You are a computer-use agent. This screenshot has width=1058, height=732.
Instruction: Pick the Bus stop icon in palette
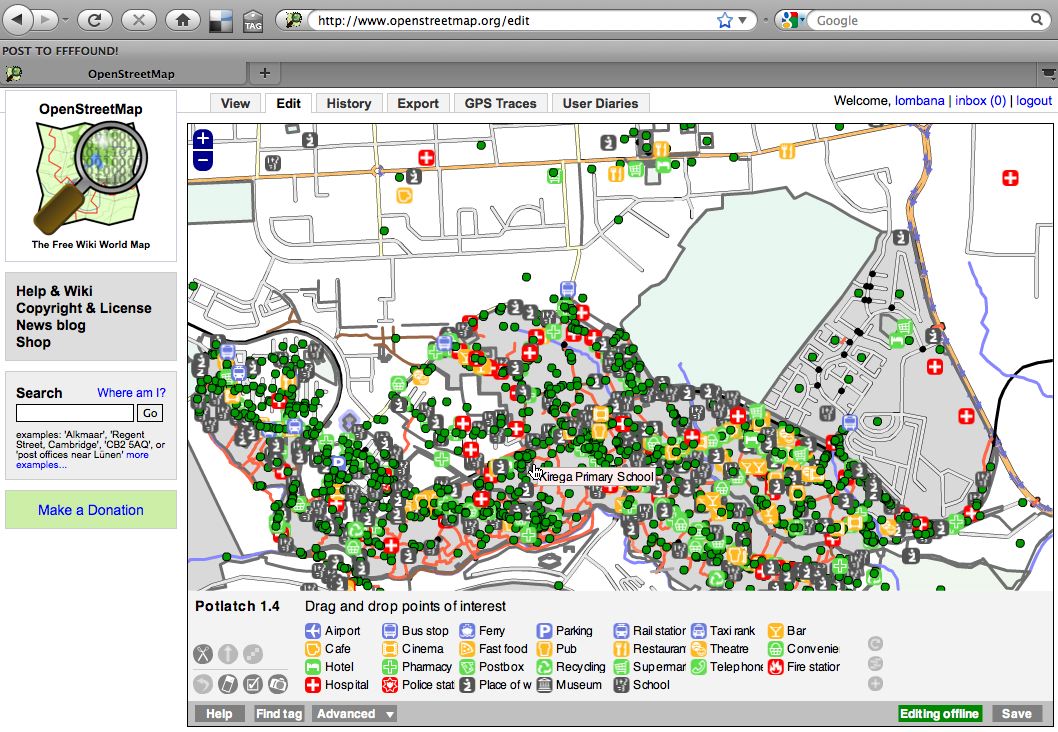click(389, 631)
